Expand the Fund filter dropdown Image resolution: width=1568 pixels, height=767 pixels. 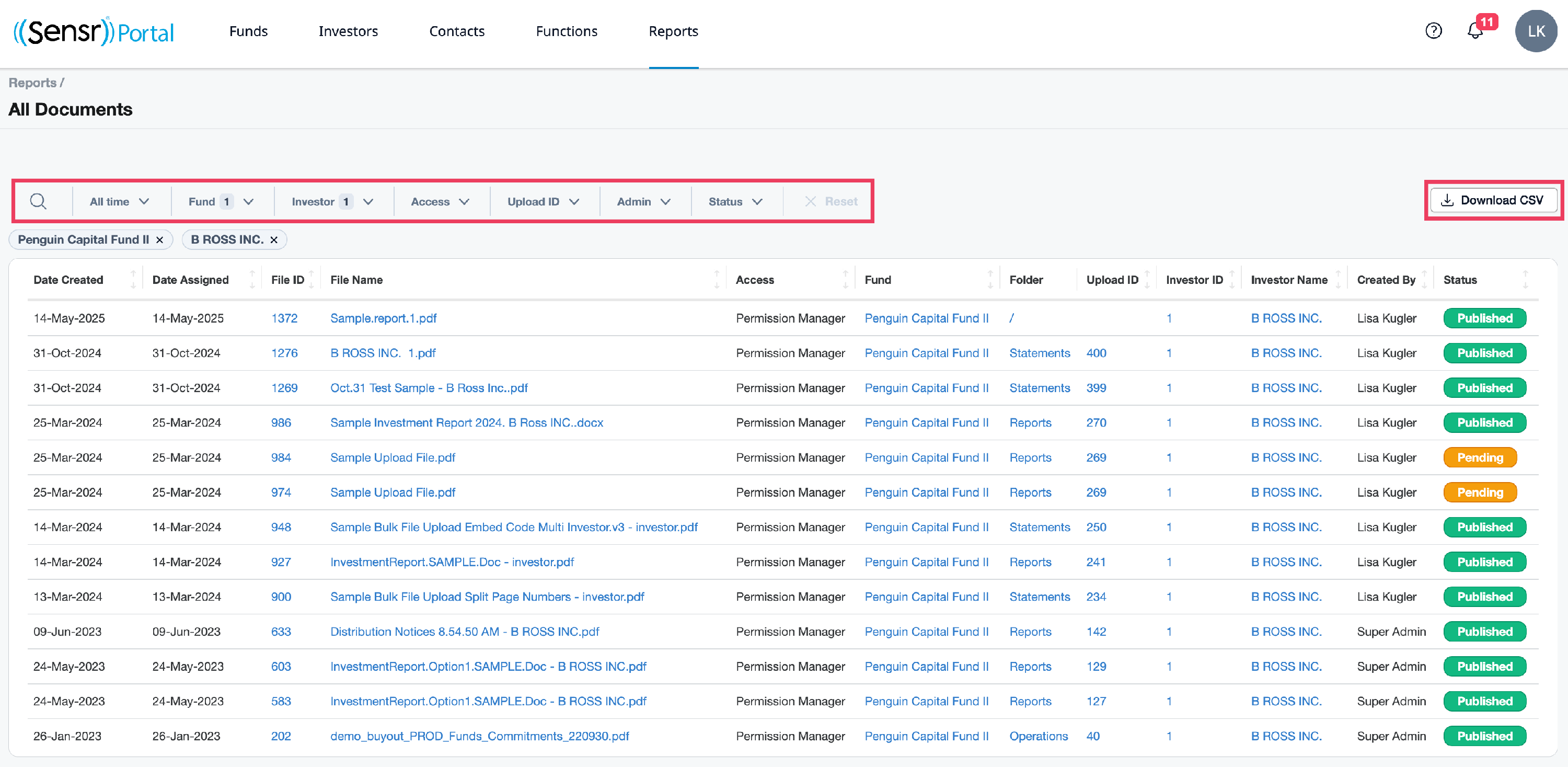click(221, 201)
